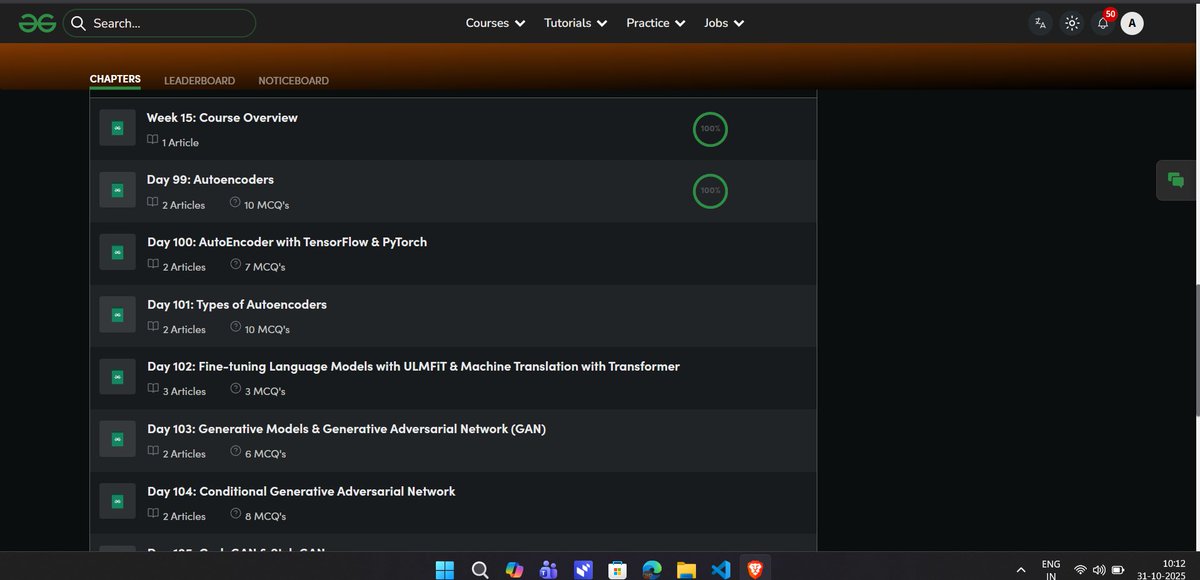Open Windows taskbar search

point(479,569)
